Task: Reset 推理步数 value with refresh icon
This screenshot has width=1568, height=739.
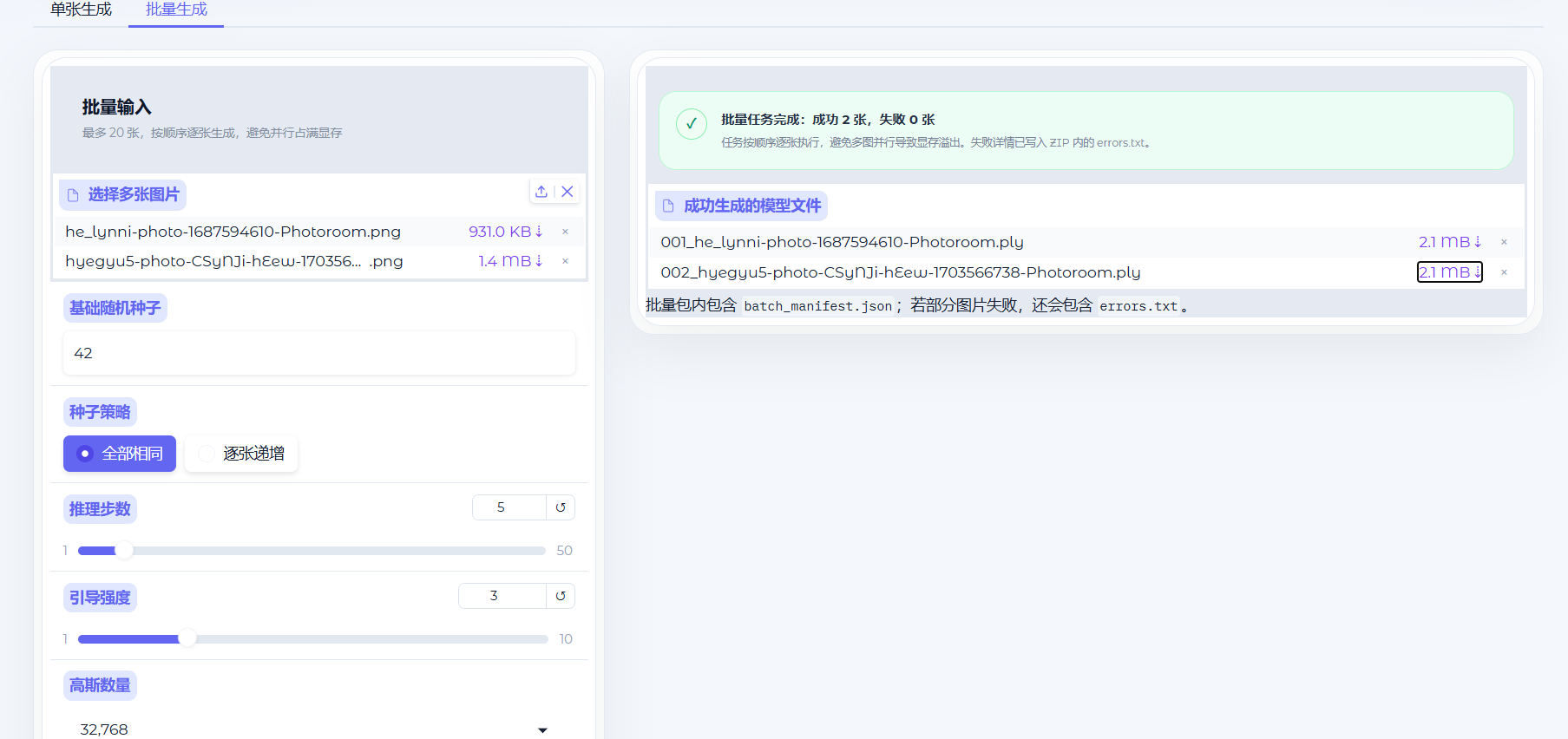Action: [561, 507]
